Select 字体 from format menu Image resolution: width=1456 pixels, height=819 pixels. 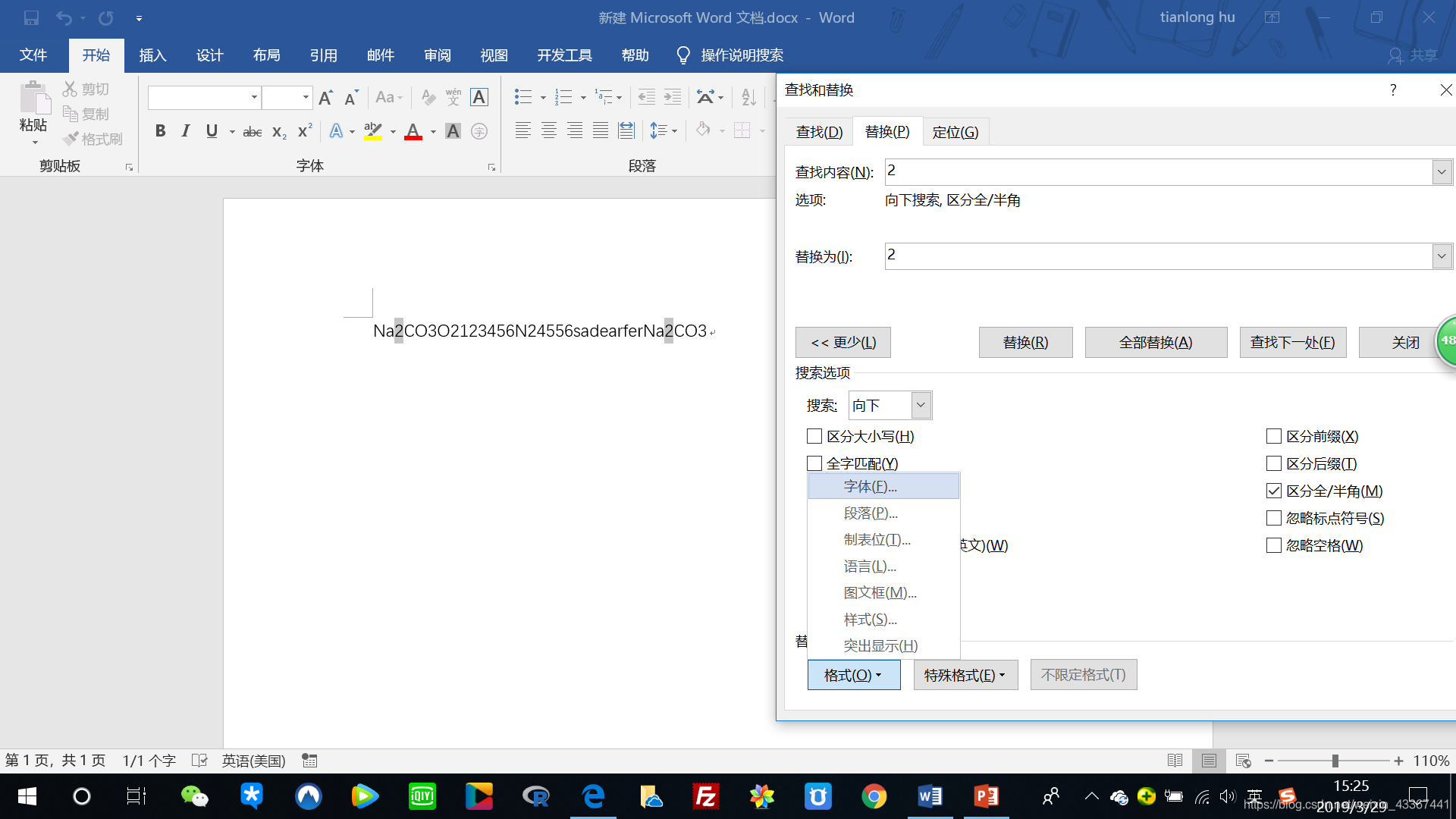click(x=870, y=486)
